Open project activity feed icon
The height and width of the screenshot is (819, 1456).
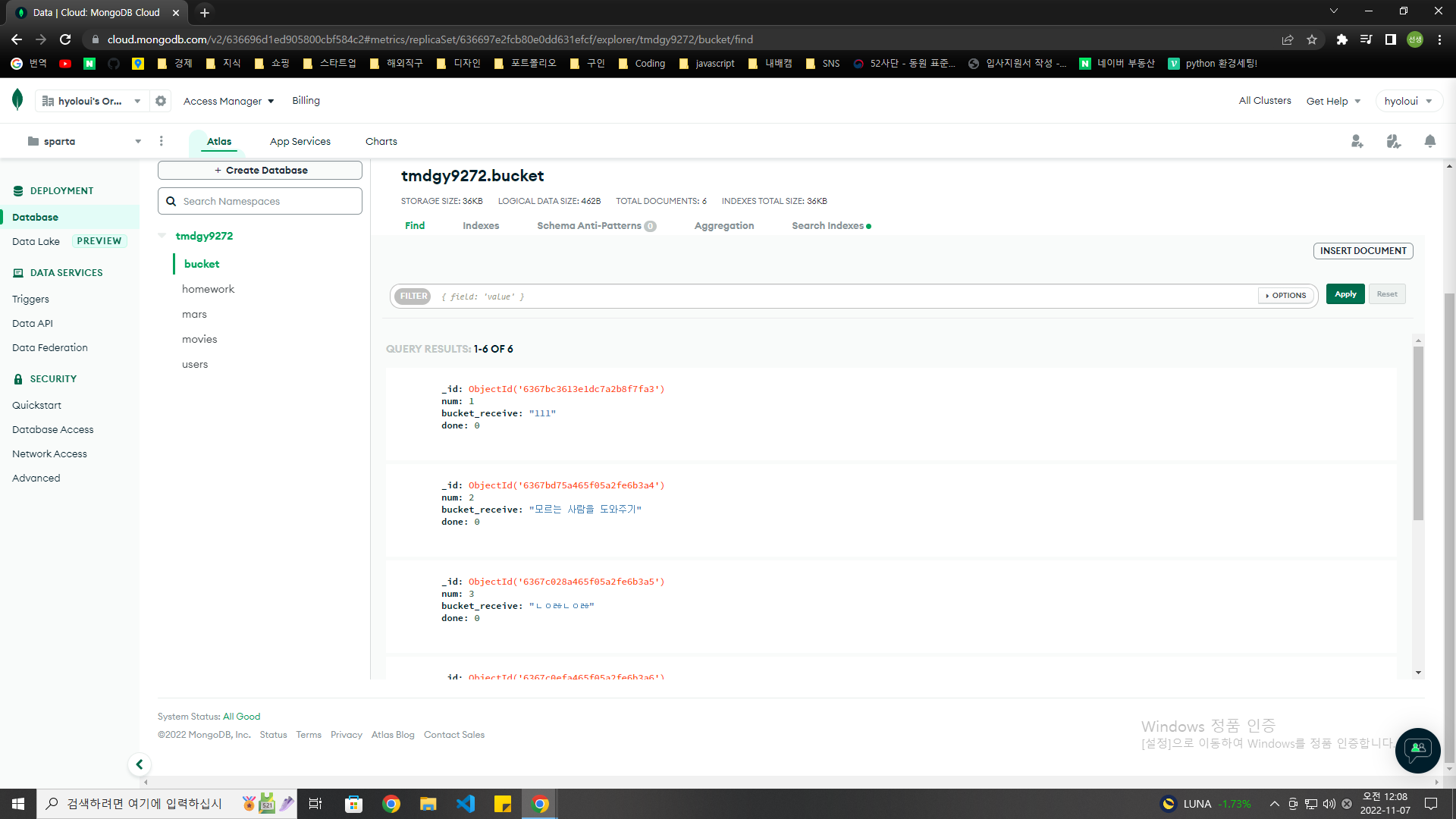(1394, 141)
